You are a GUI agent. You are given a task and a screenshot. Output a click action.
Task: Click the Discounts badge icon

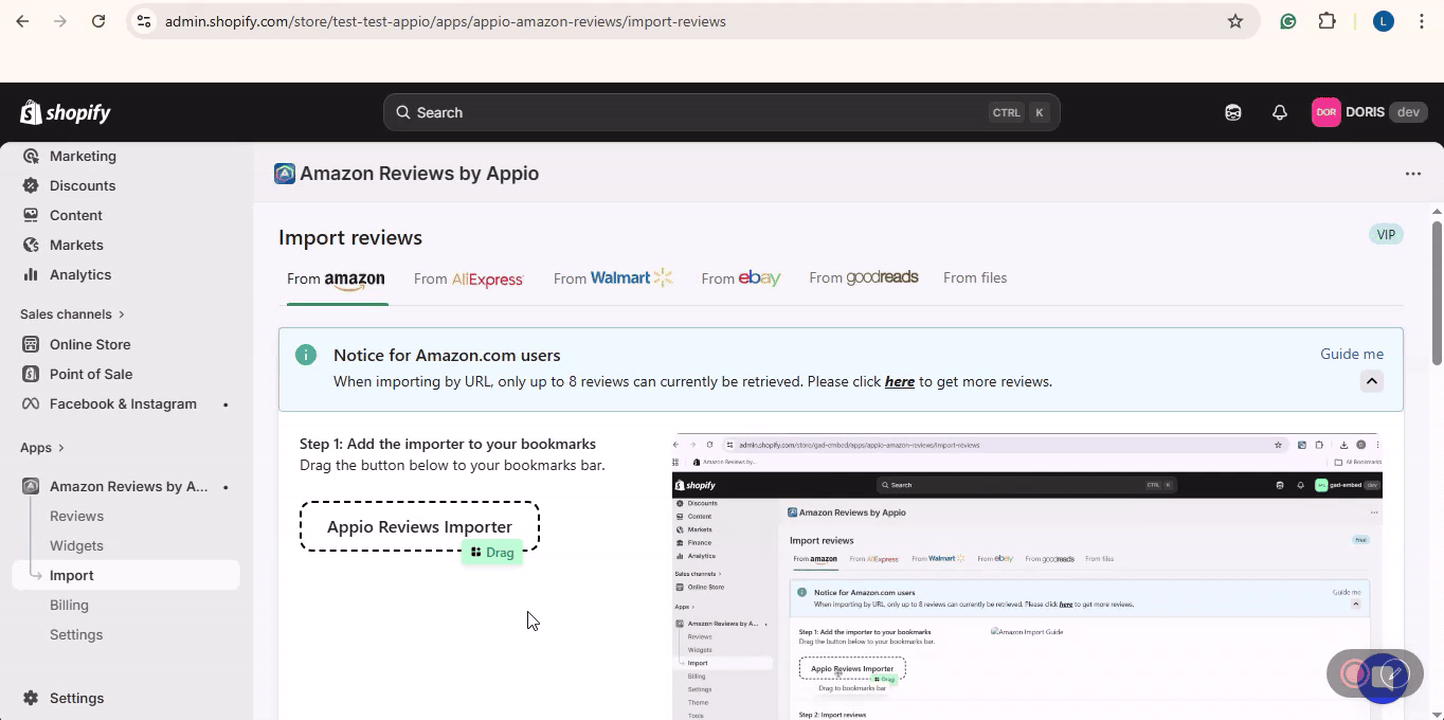[31, 186]
